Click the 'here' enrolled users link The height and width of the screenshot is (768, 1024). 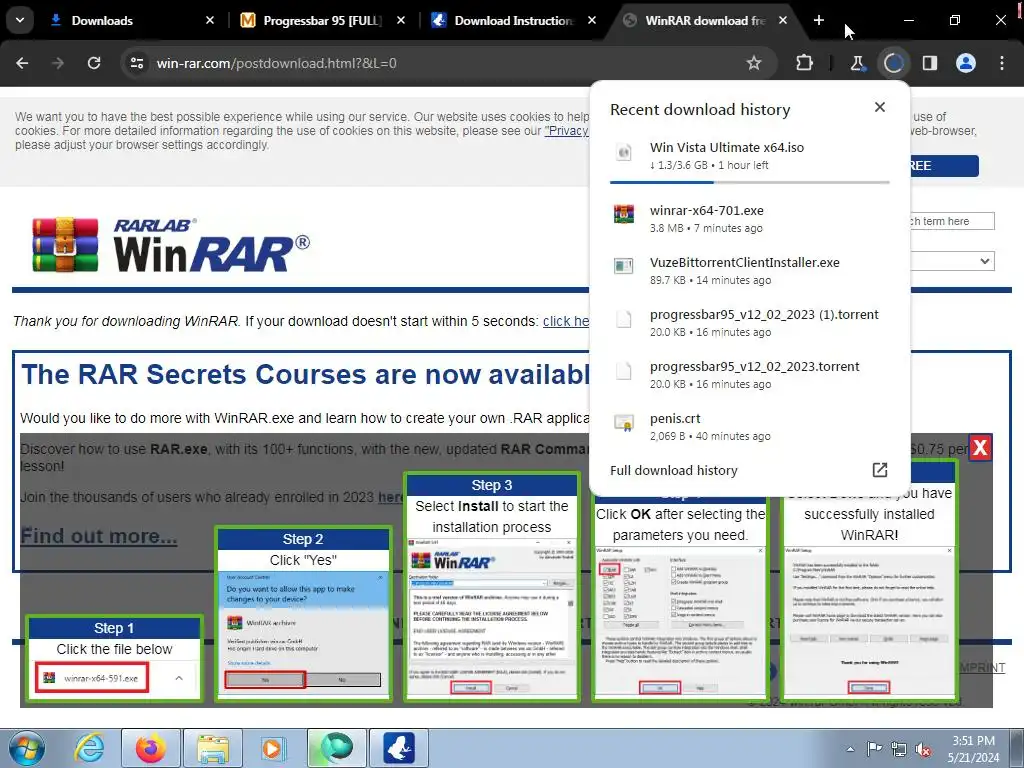(x=391, y=497)
